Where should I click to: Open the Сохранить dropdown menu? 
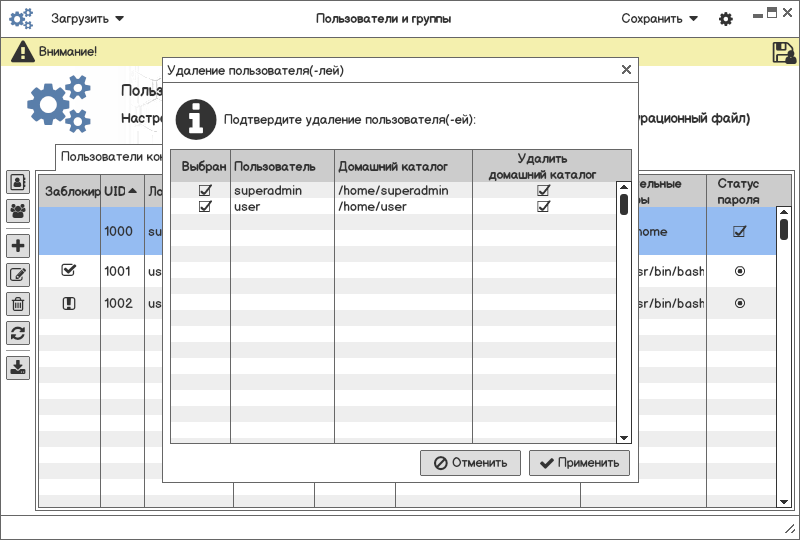[659, 19]
